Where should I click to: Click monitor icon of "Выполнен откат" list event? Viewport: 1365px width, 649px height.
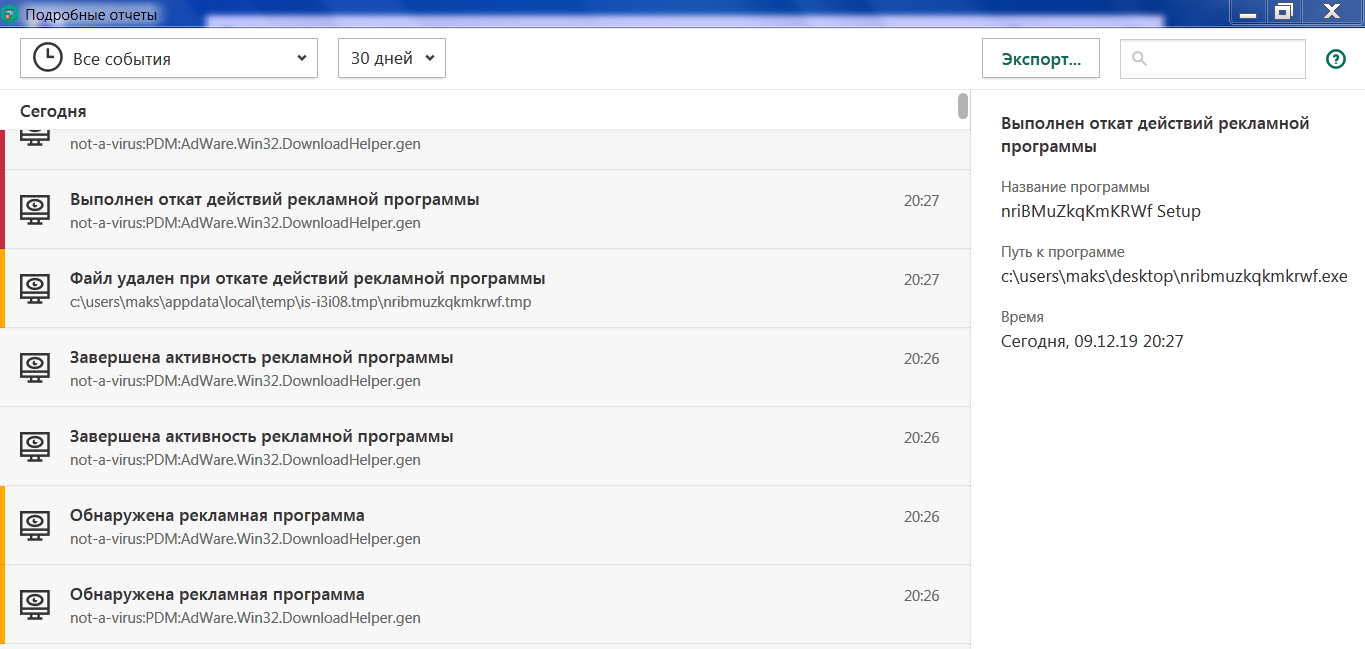[x=35, y=209]
